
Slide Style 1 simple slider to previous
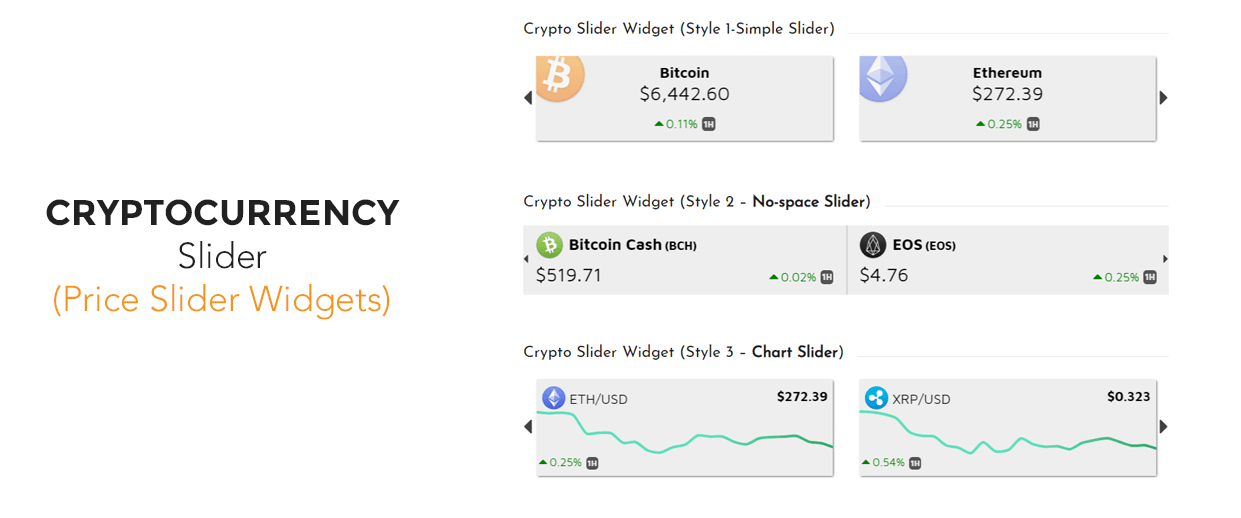tap(528, 98)
